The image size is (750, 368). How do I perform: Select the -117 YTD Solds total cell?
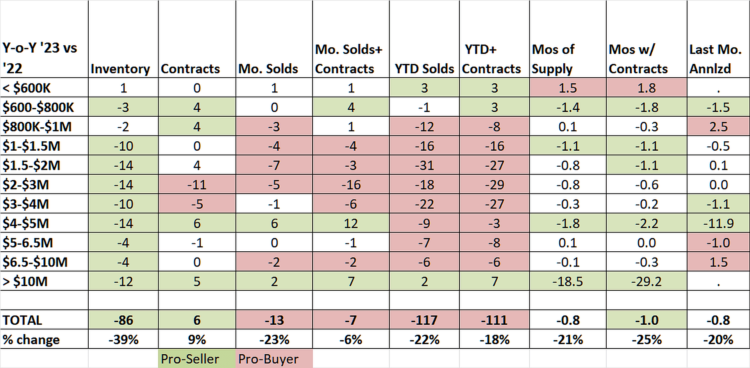[424, 320]
